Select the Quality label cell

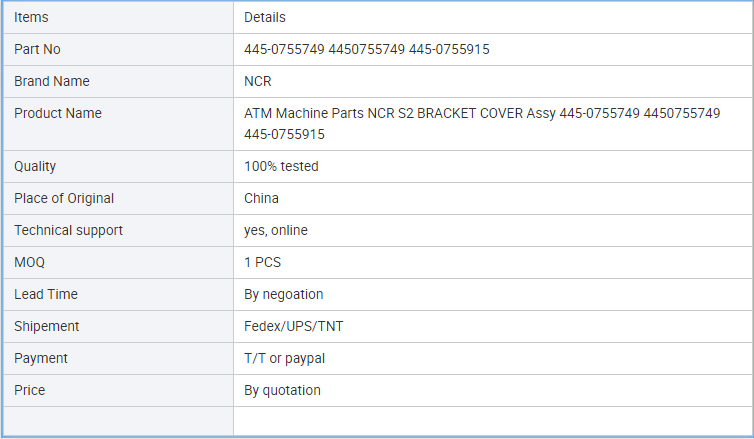coord(118,166)
